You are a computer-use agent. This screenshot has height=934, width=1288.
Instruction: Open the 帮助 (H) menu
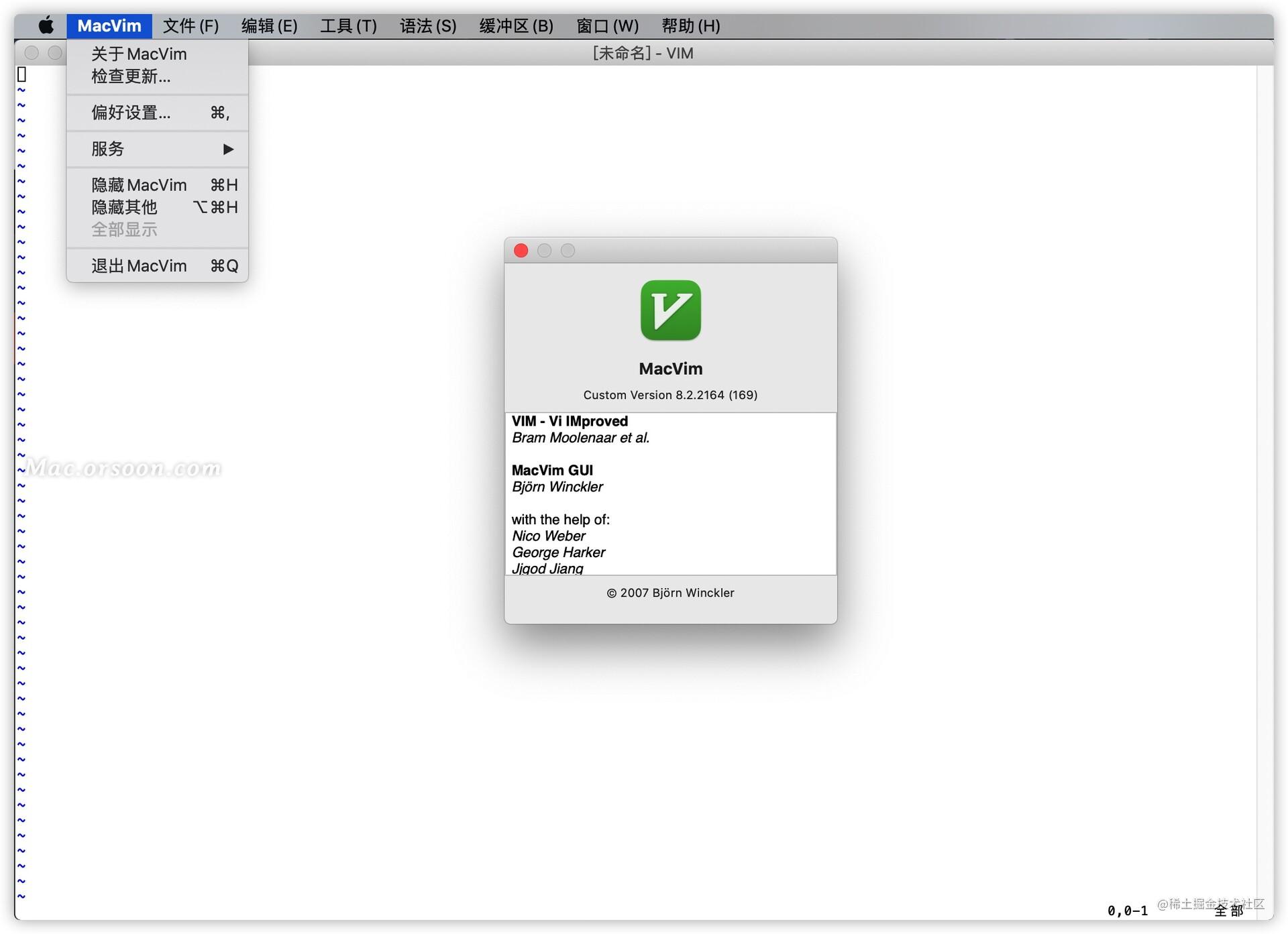coord(690,26)
